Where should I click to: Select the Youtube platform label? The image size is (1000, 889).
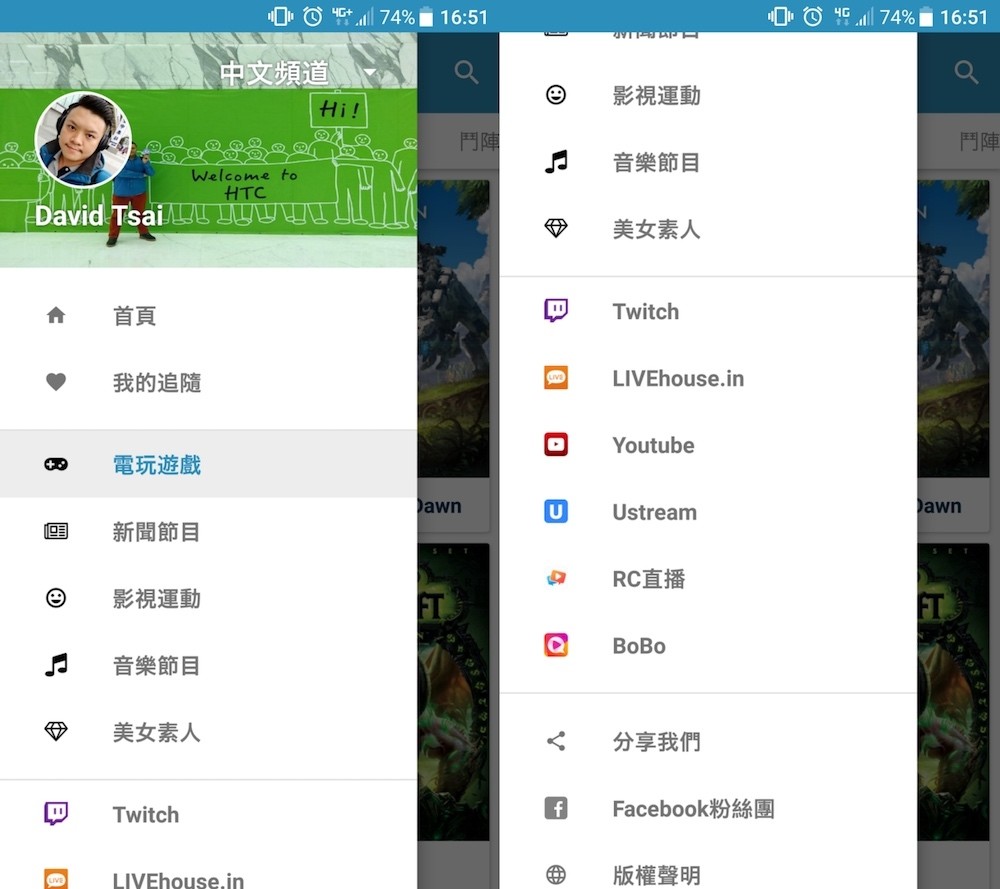point(654,445)
